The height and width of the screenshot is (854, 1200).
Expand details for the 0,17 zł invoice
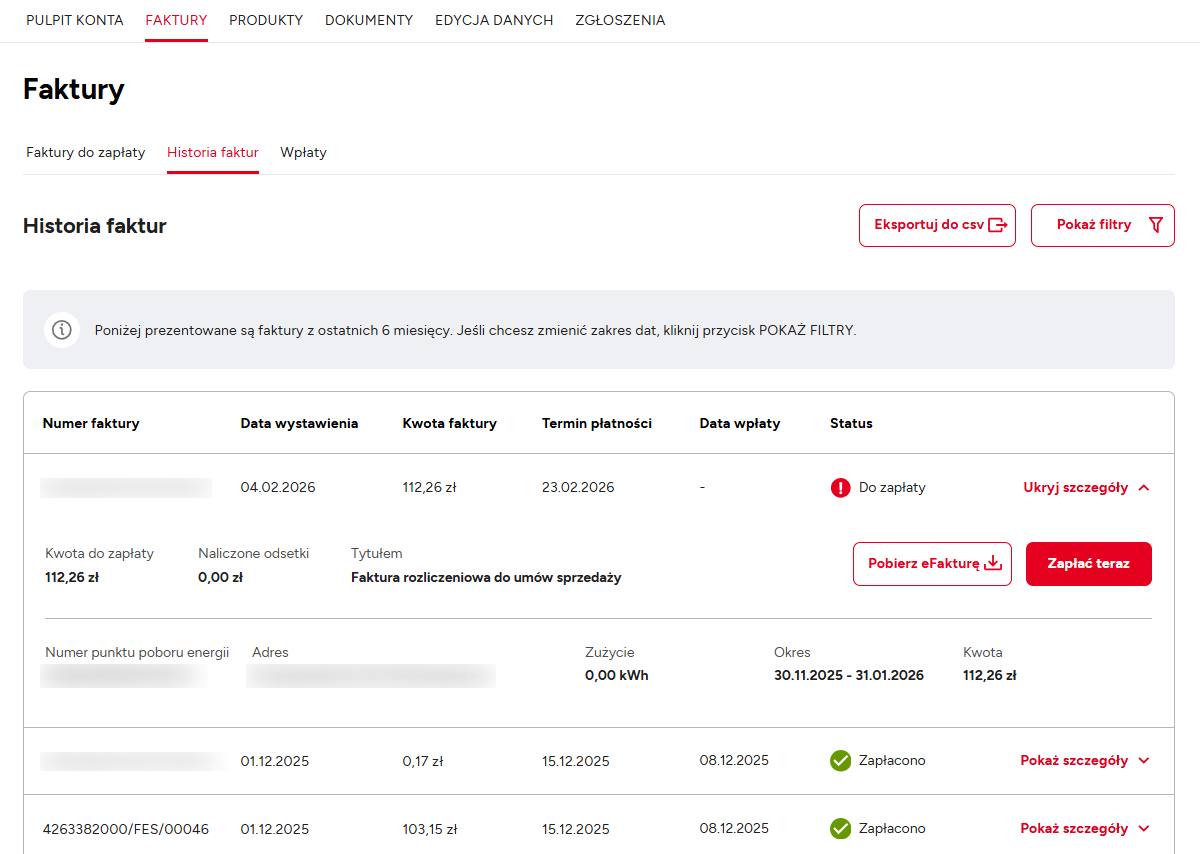[x=1084, y=761]
